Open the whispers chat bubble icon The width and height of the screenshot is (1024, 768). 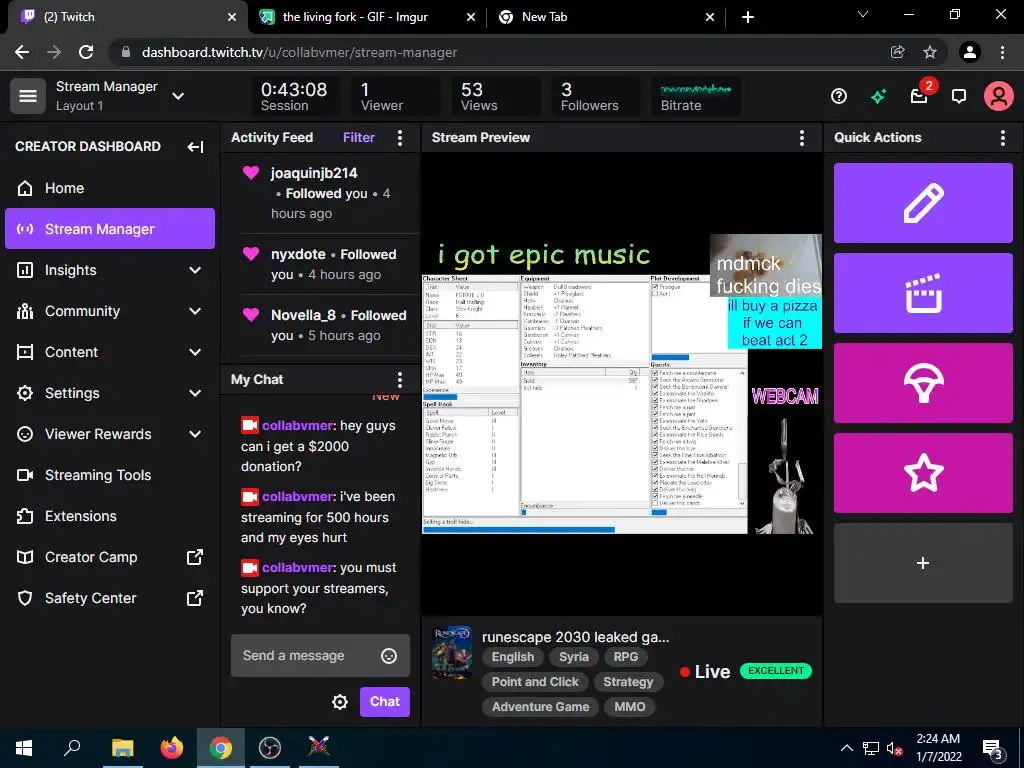click(959, 97)
